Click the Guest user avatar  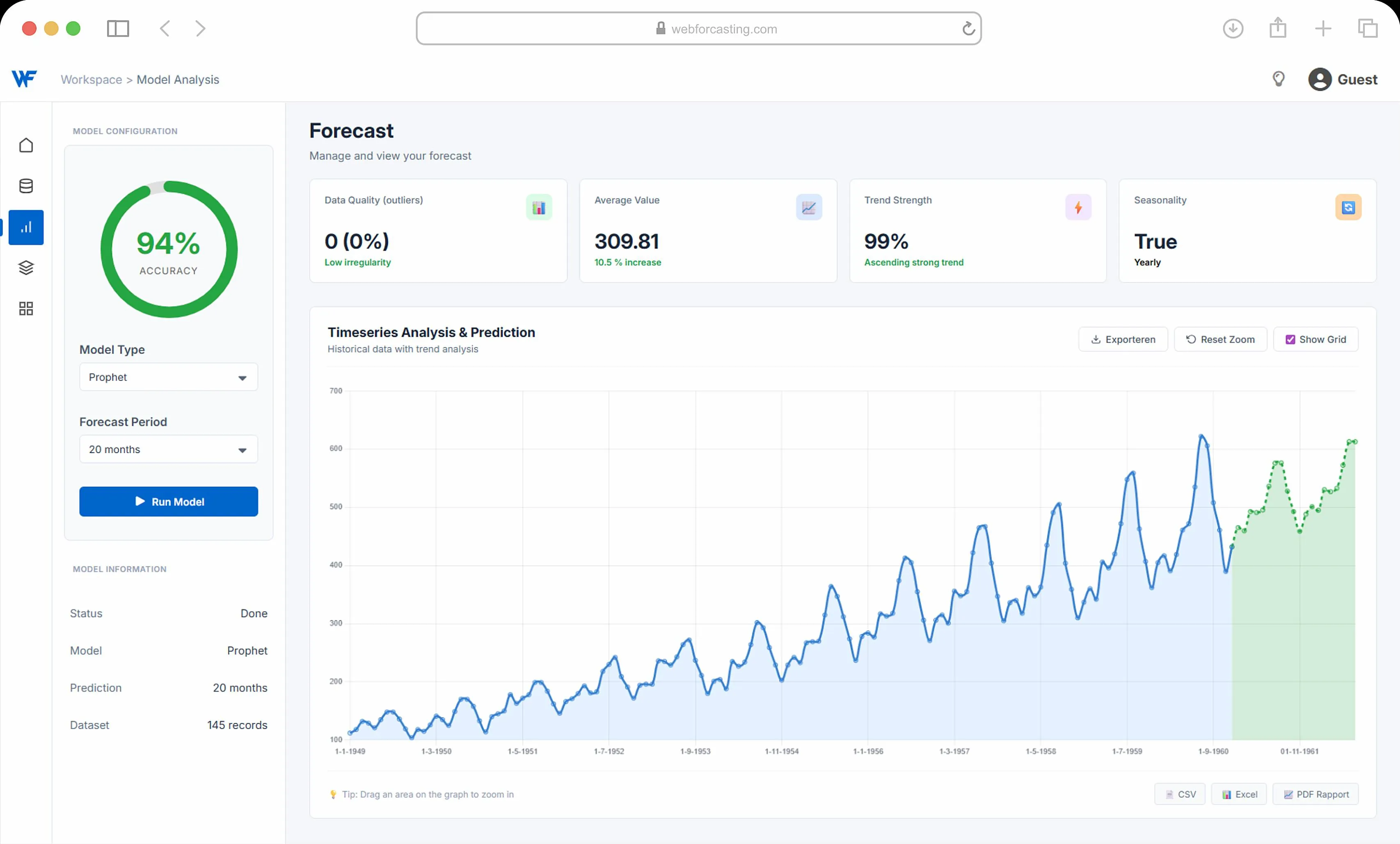click(1319, 80)
